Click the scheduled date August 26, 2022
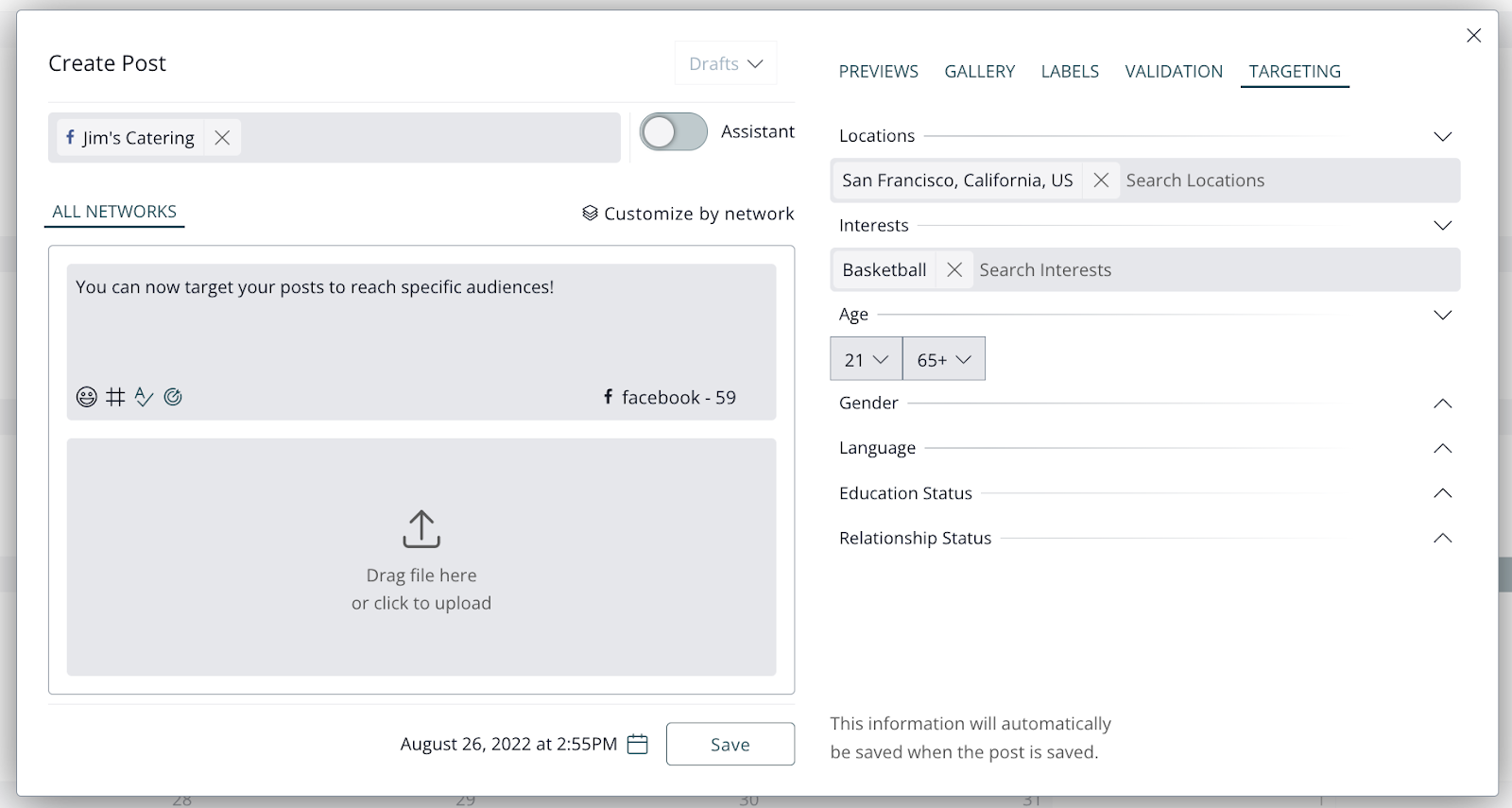This screenshot has height=808, width=1512. (x=508, y=745)
